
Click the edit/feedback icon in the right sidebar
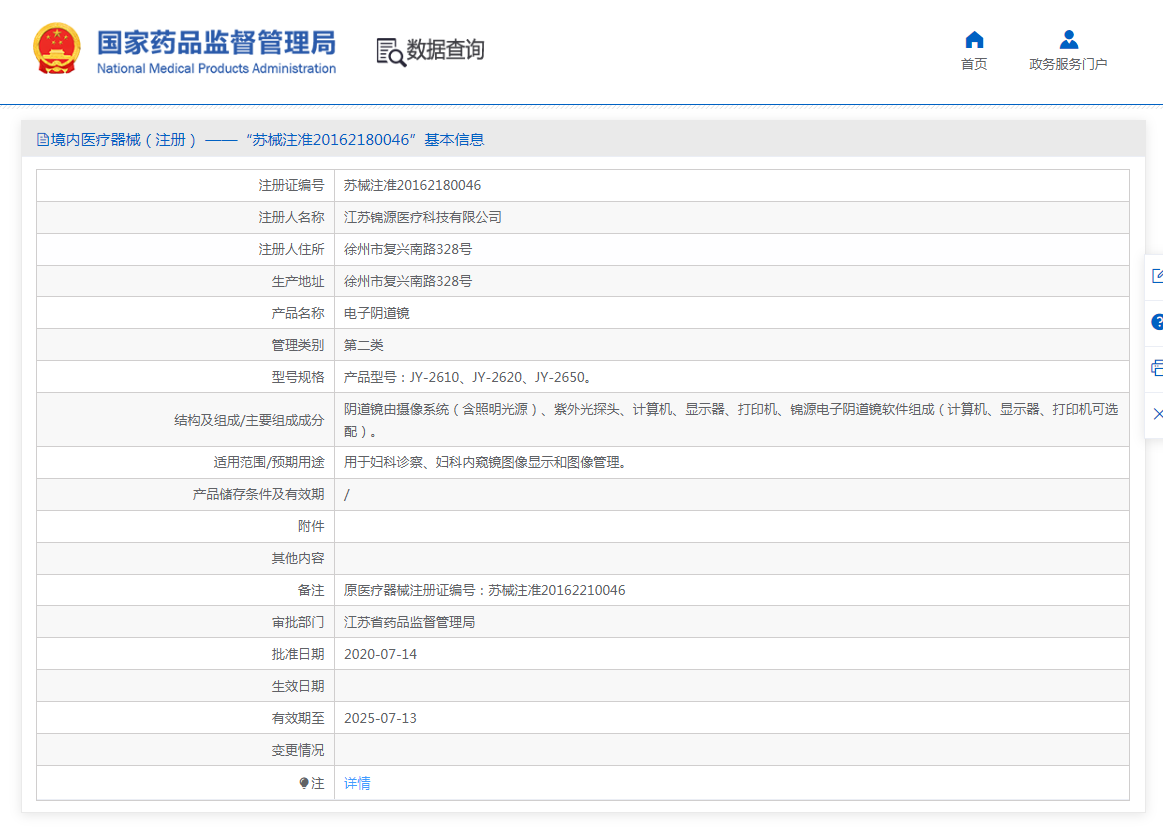(1157, 276)
